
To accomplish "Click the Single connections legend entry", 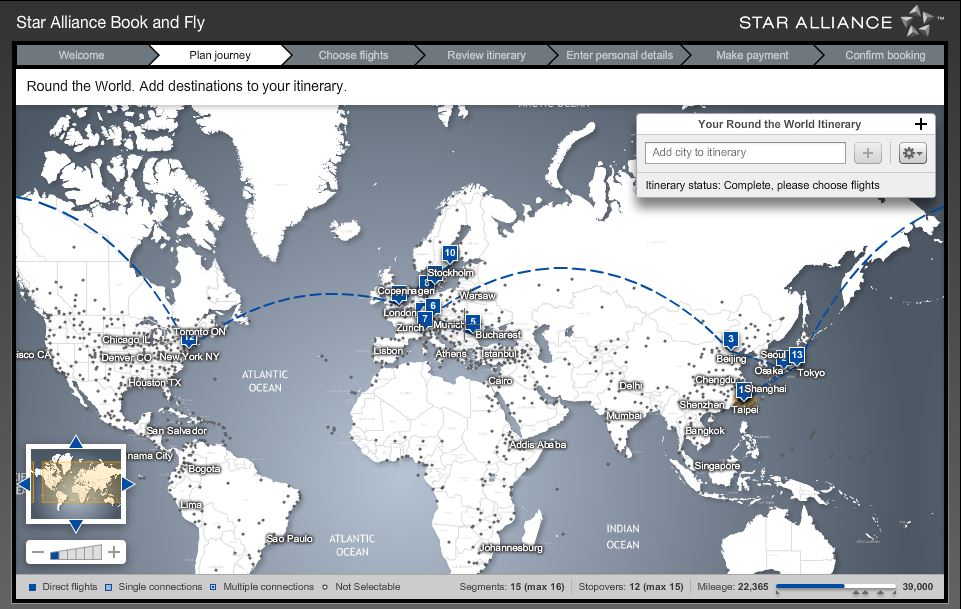I will (x=153, y=587).
